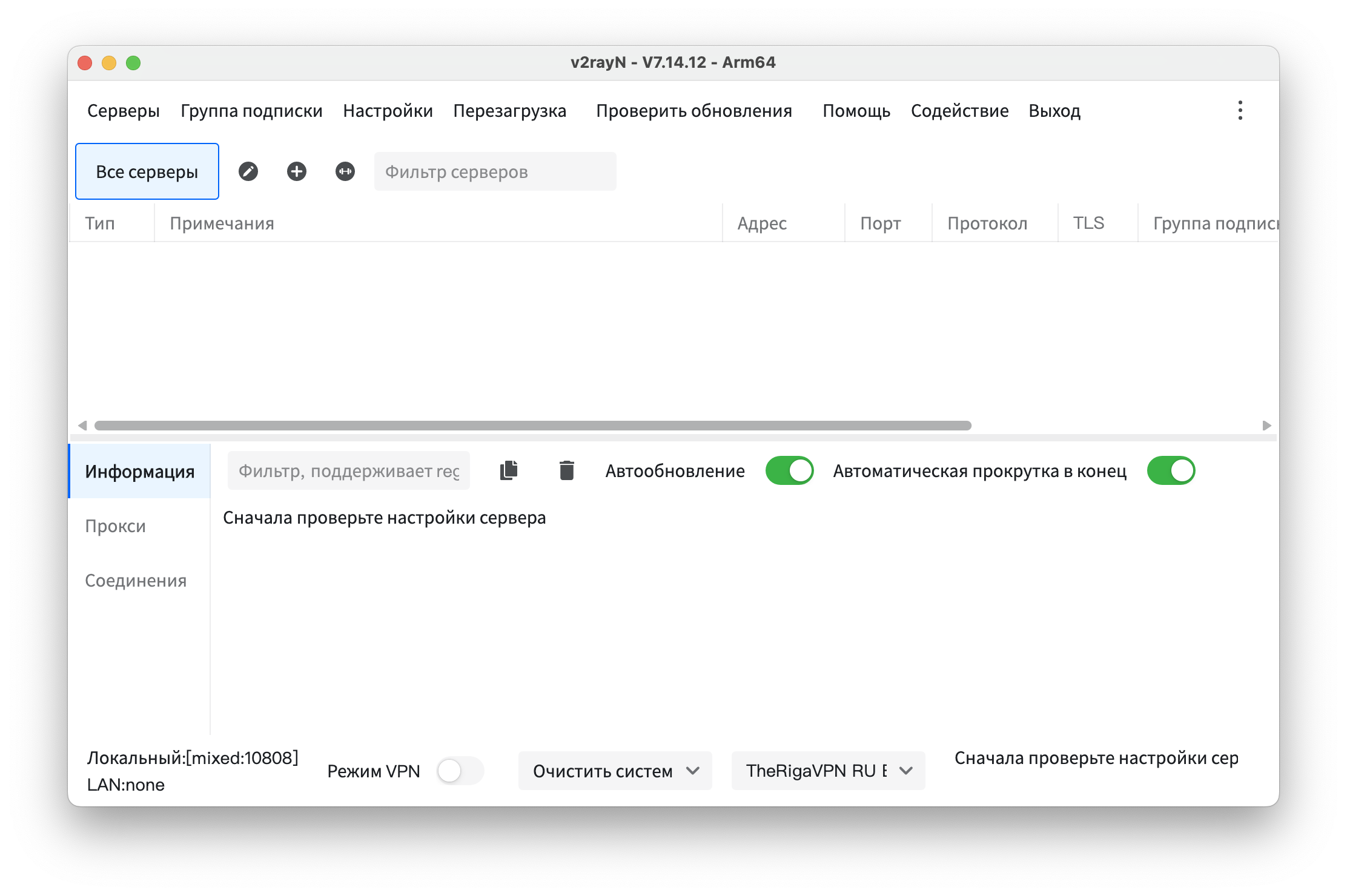The image size is (1347, 896).
Task: Click the horizontal scrollbar of server table
Action: pyautogui.click(x=533, y=426)
